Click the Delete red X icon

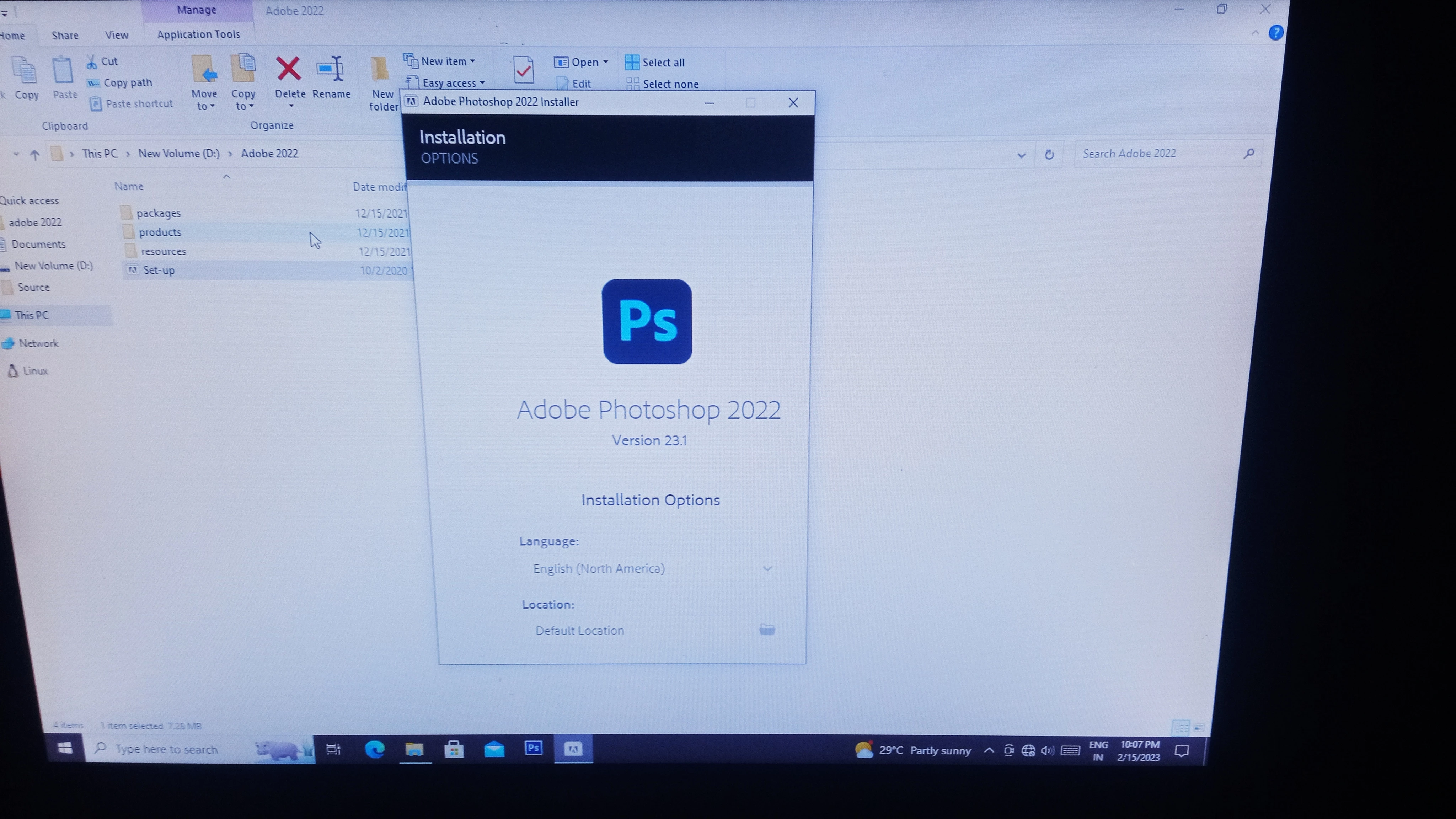click(x=288, y=68)
